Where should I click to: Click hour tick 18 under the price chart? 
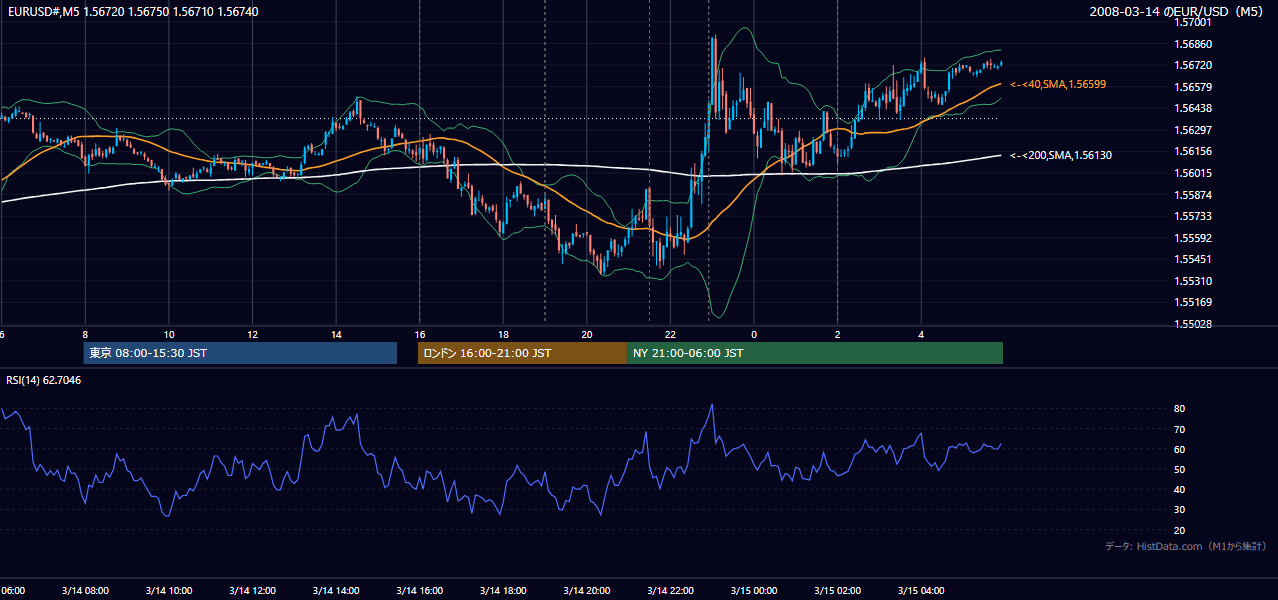503,334
